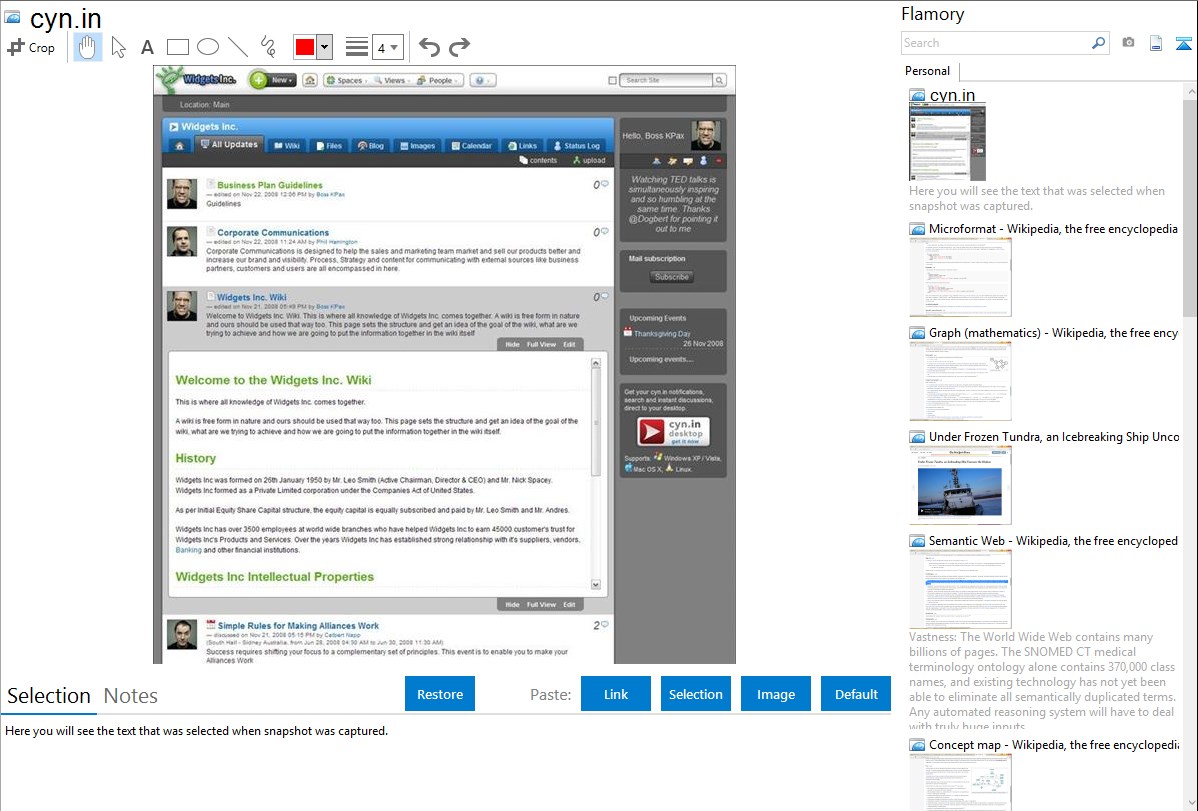Click the red color swatch
1198x811 pixels.
tap(305, 47)
